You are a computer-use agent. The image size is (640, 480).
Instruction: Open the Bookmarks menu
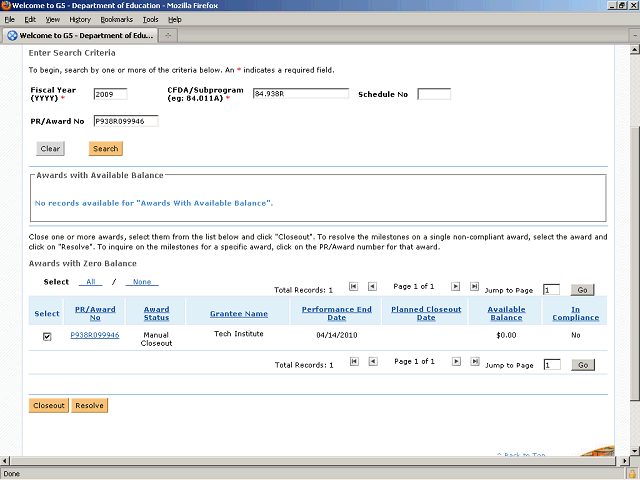click(x=116, y=20)
